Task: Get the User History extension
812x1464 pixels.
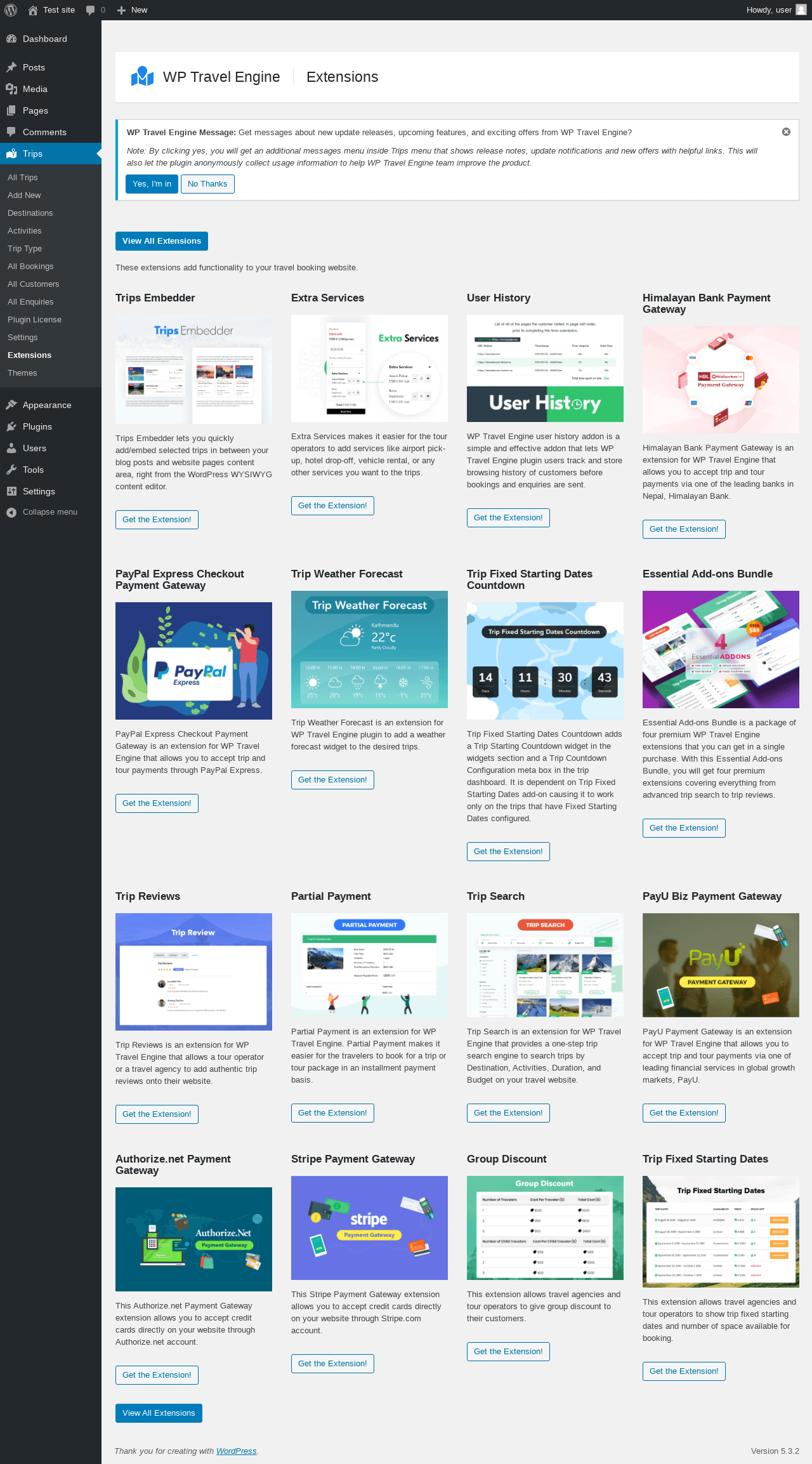Action: click(x=508, y=518)
